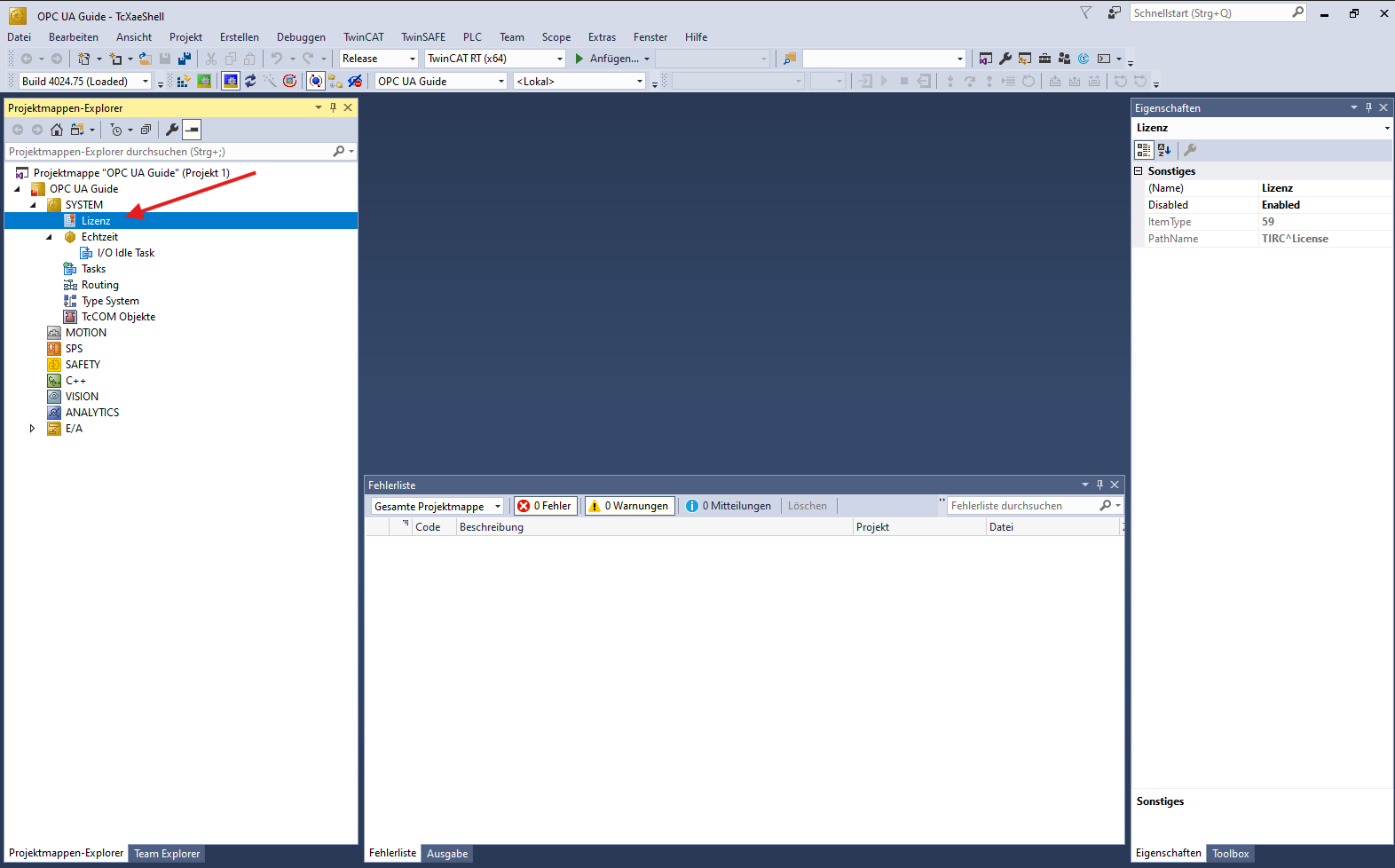Viewport: 1395px width, 868px height.
Task: Expand the E/A tree node
Action: pos(33,429)
